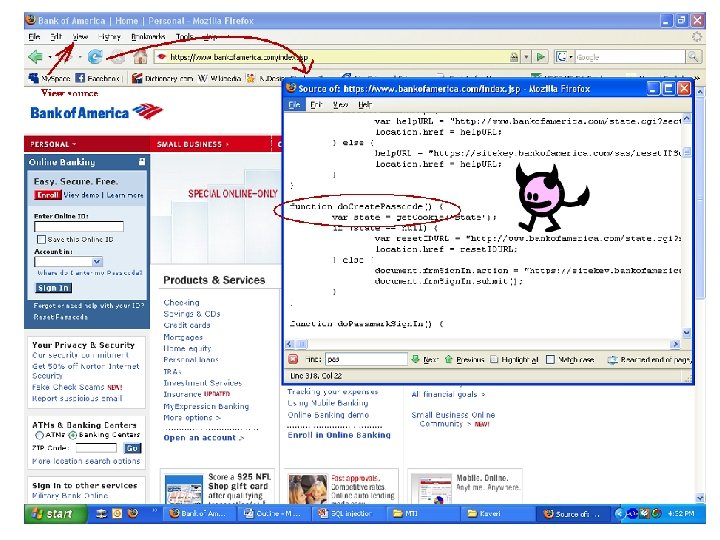
Task: Open the Checking link under Products & Services
Action: tap(181, 303)
